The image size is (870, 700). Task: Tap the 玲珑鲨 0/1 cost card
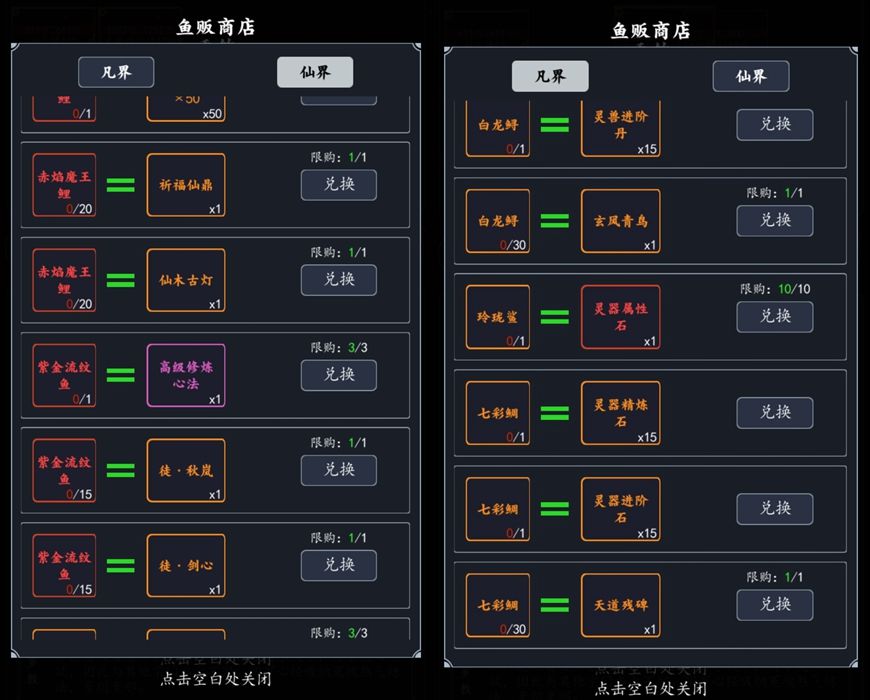498,317
